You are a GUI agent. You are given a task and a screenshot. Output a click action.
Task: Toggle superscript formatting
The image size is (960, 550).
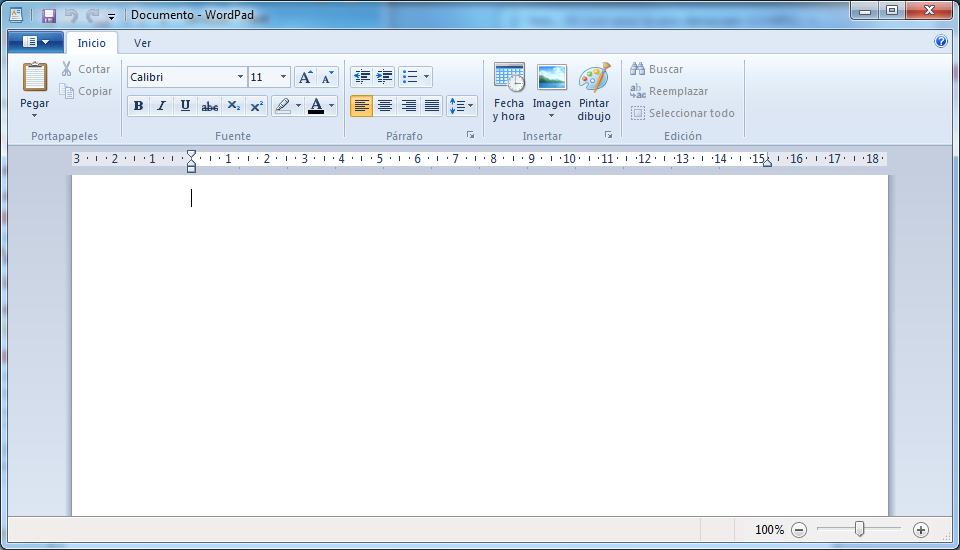click(x=257, y=106)
